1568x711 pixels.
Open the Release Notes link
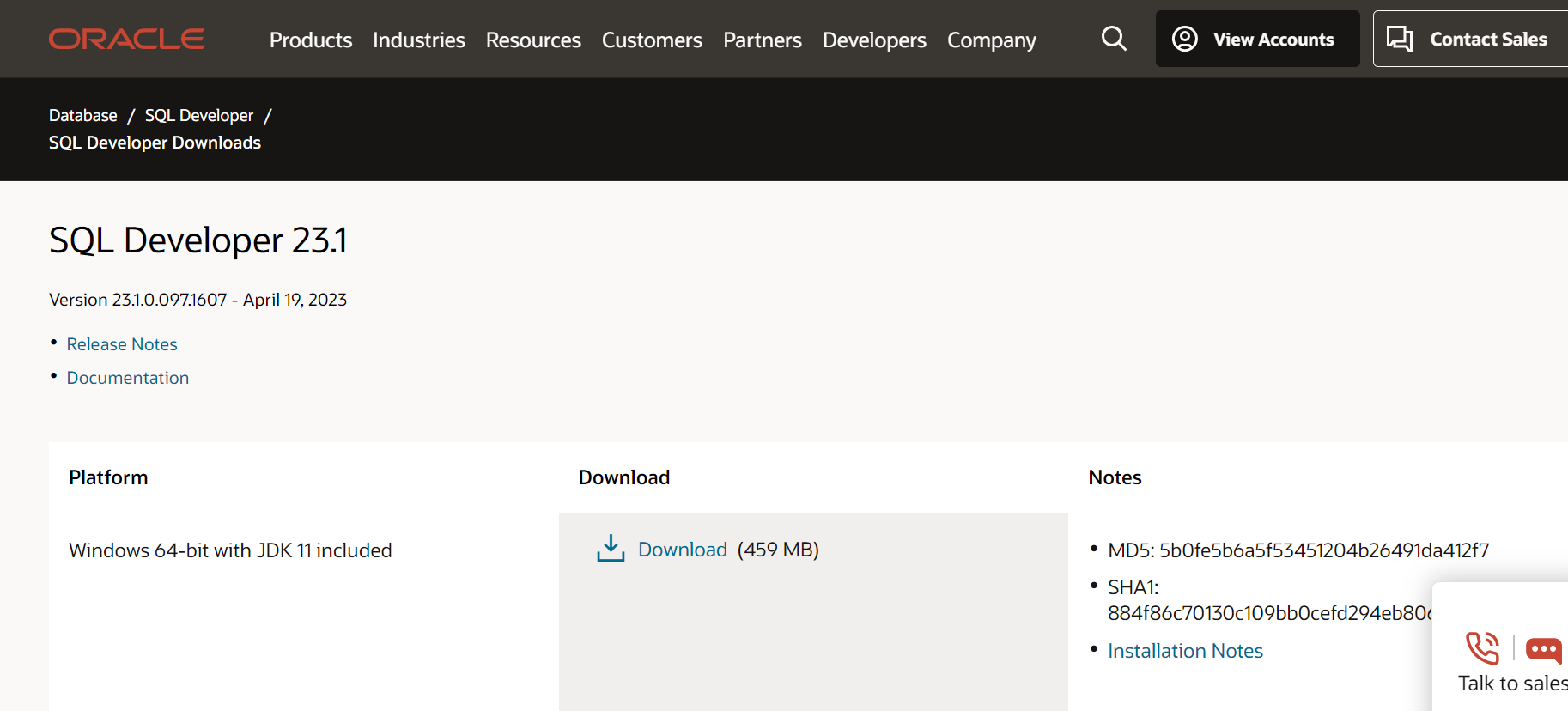[x=122, y=344]
